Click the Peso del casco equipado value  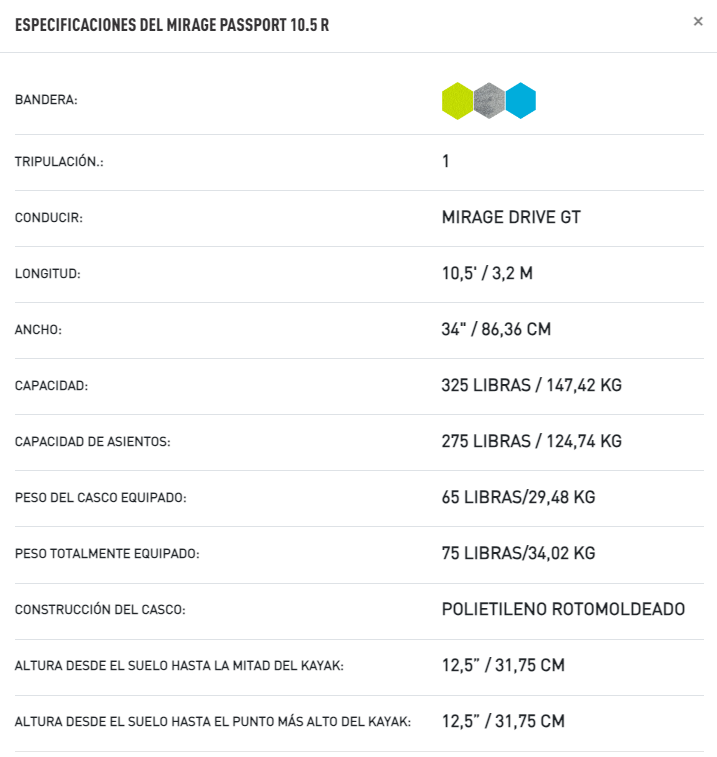(518, 497)
